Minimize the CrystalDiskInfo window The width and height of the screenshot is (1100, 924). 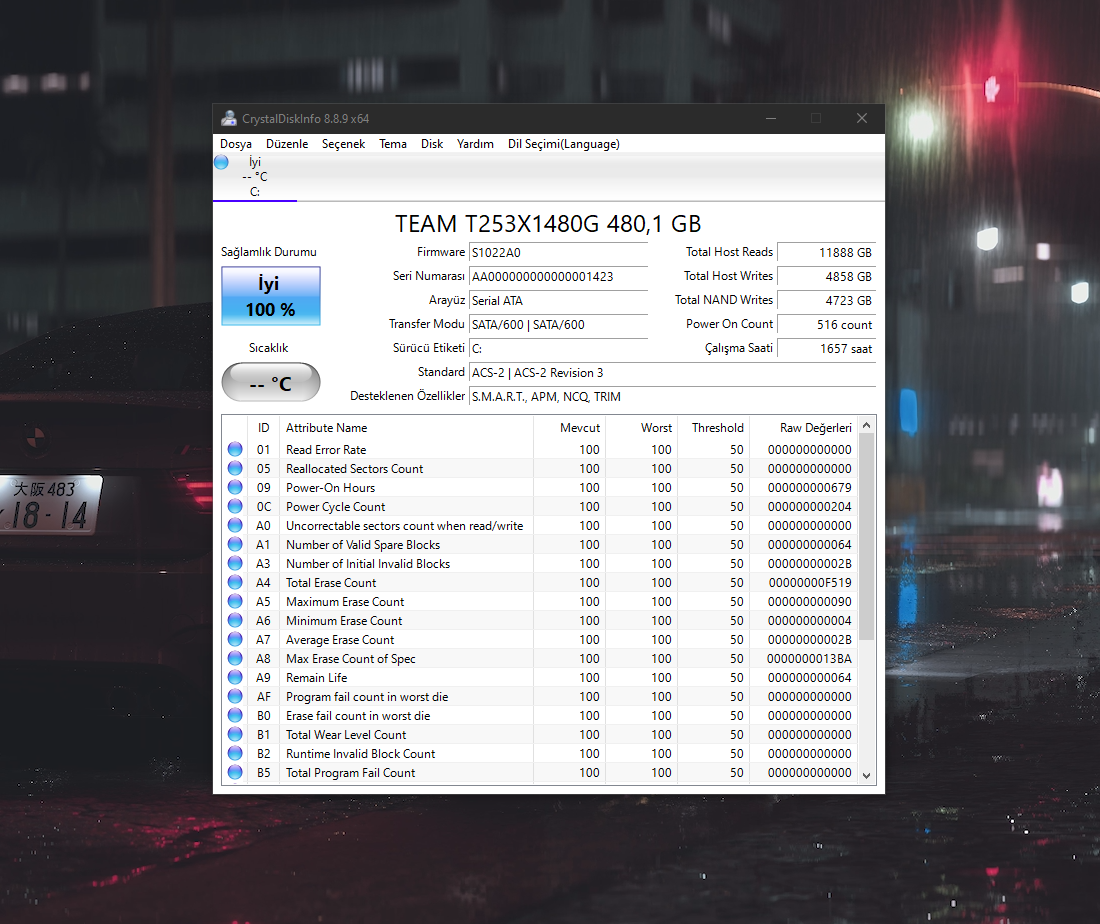[x=771, y=119]
